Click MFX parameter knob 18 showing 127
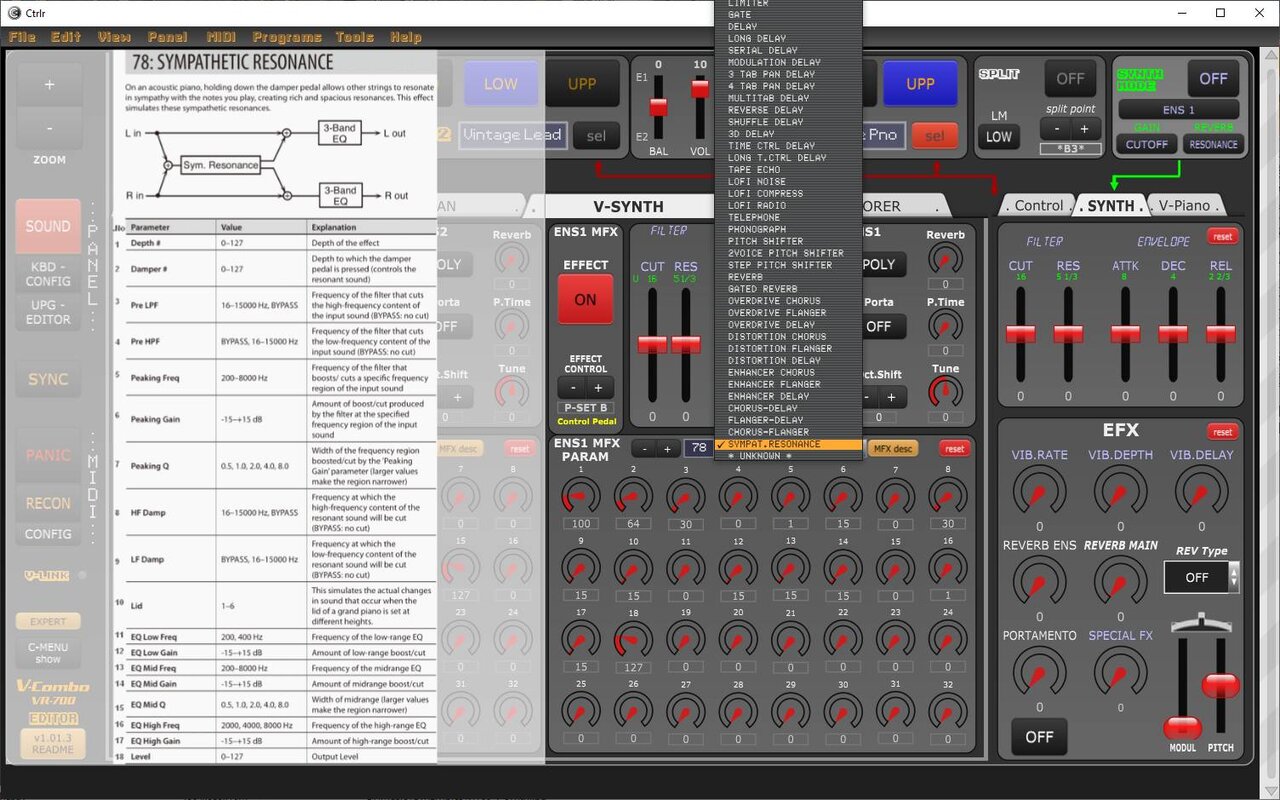Screen dimensions: 1280x800 633,638
